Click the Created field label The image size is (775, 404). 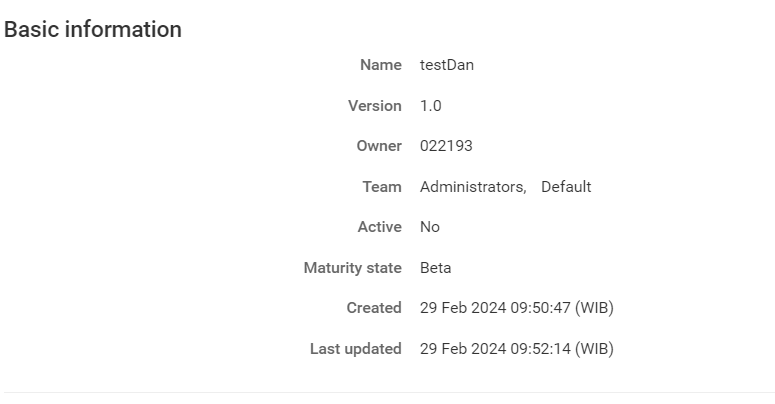(x=374, y=308)
